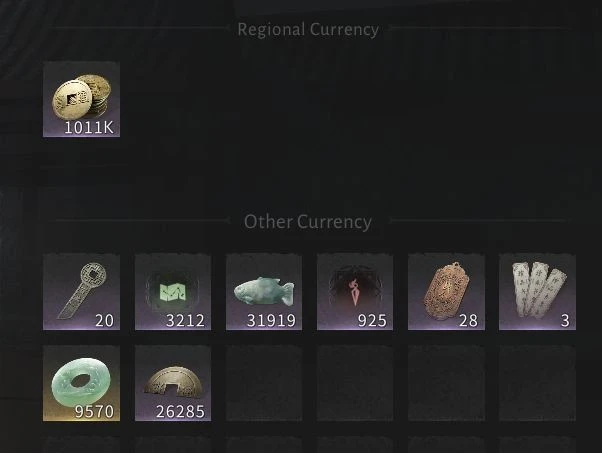Select the bronze engraved pendant currency
This screenshot has height=453, width=602.
click(x=446, y=292)
